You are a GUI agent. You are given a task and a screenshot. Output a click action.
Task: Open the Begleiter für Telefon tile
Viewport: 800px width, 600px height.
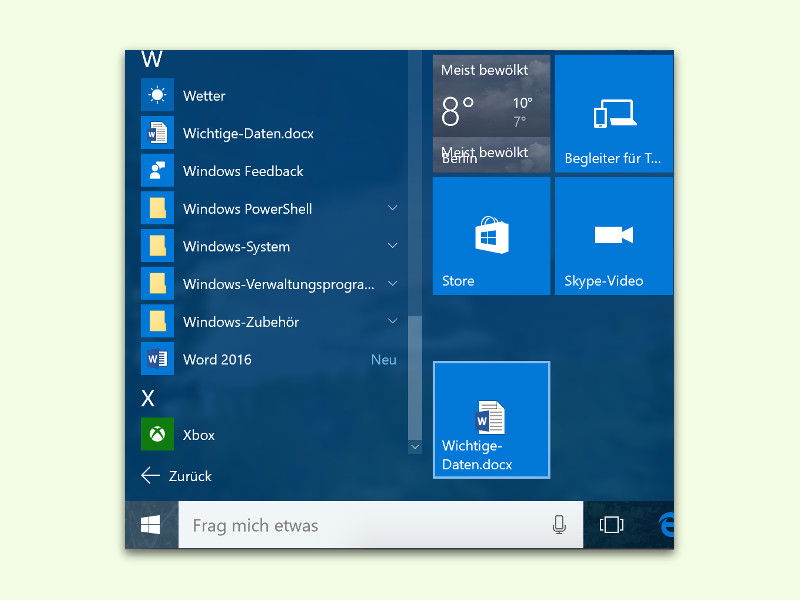coord(614,114)
